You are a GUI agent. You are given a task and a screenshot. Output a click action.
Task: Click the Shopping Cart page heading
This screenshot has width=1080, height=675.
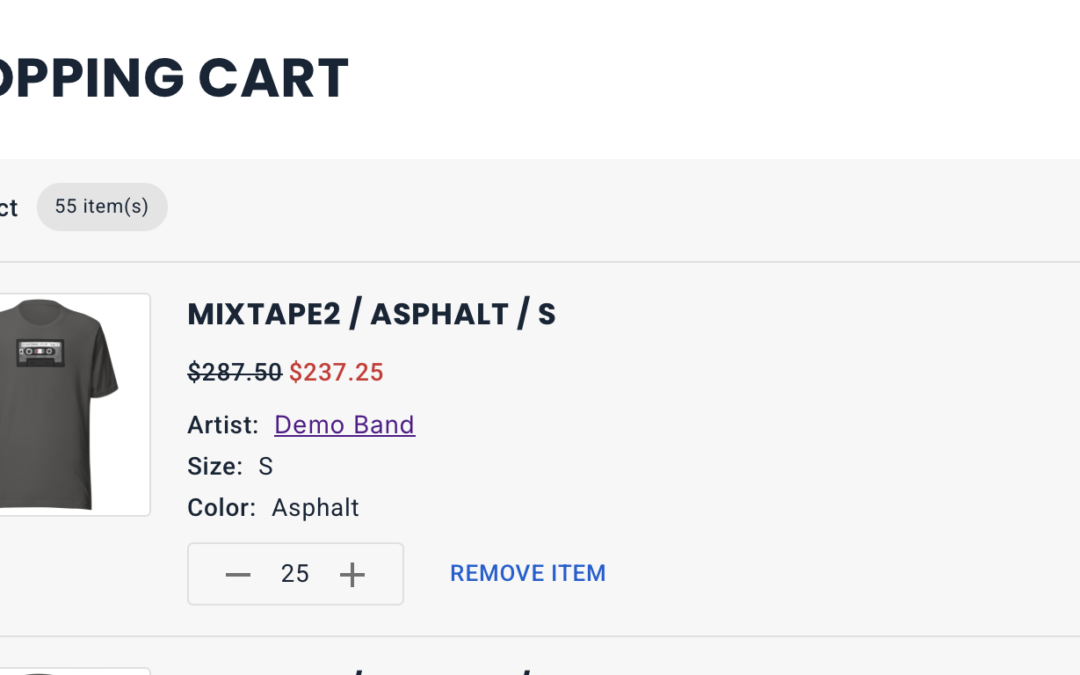point(174,77)
